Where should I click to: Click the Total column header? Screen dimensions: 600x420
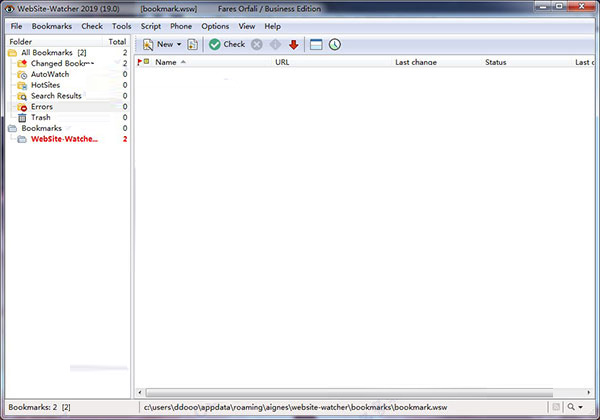[117, 42]
